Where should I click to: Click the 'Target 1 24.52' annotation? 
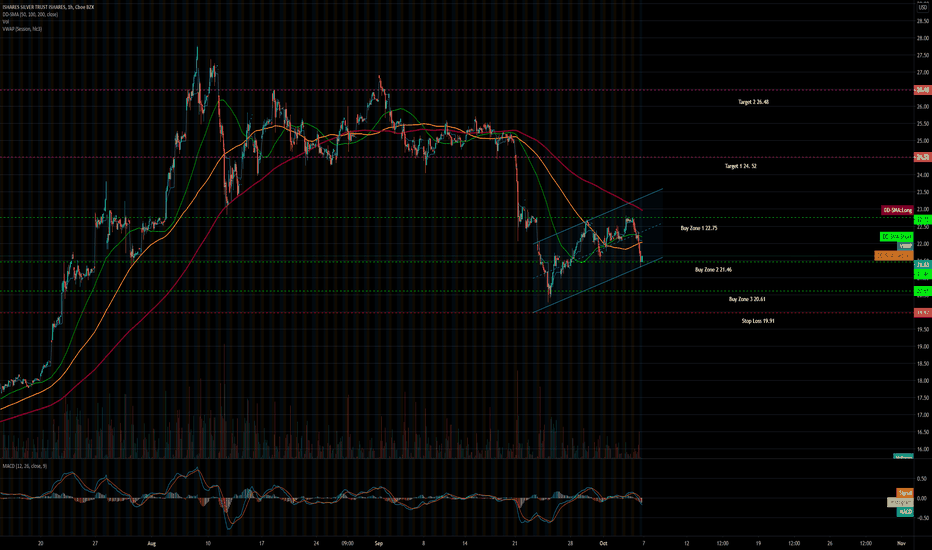[x=740, y=166]
